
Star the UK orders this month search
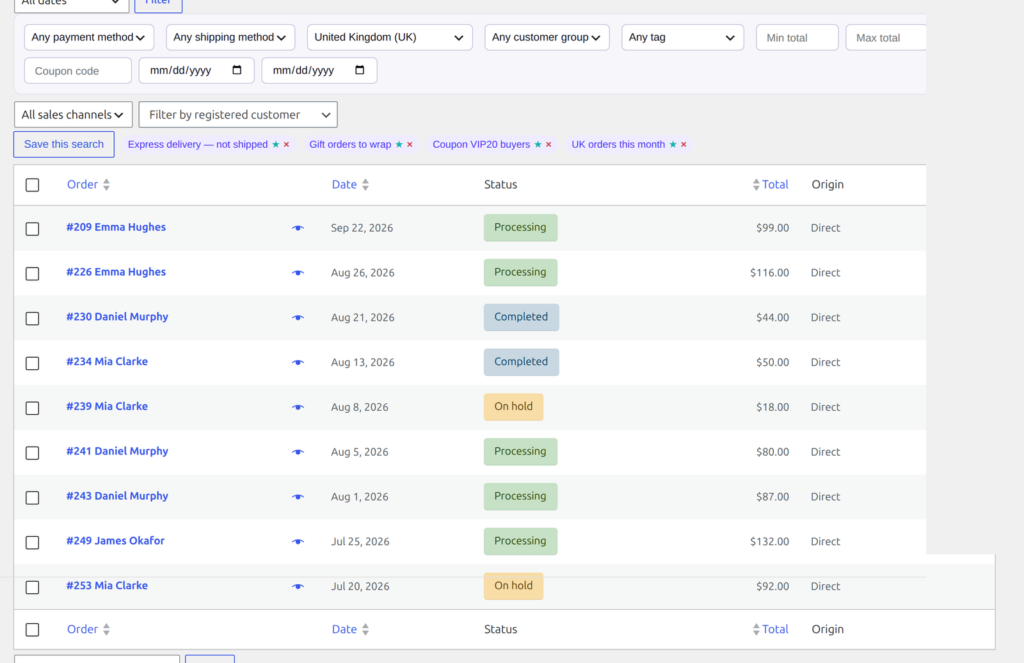tap(673, 144)
